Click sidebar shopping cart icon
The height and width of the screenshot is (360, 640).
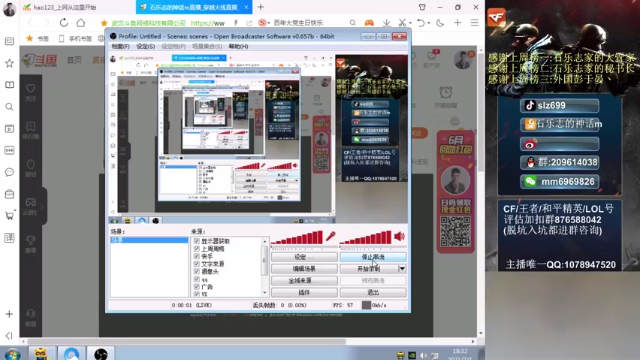coord(9,216)
